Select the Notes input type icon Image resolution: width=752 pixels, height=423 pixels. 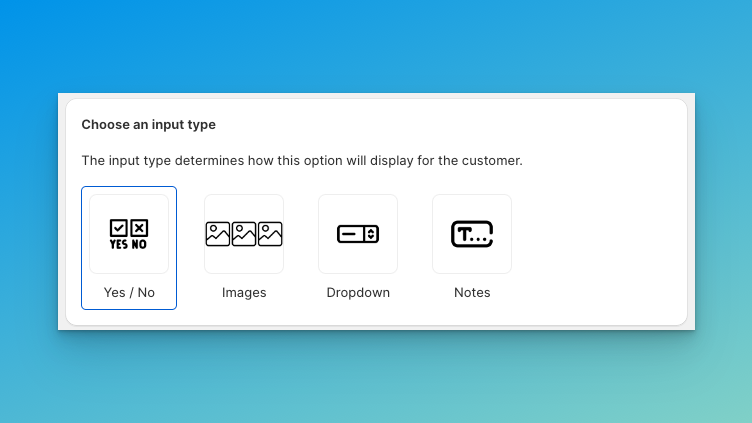click(x=472, y=234)
